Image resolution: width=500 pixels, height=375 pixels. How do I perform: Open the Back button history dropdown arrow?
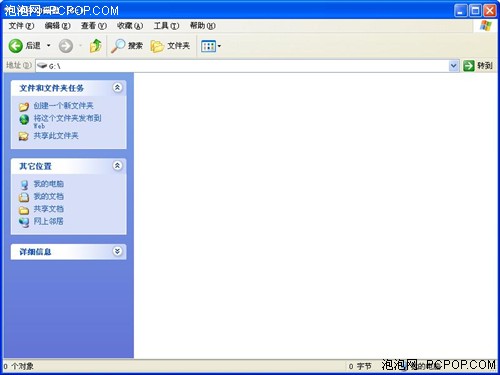[x=48, y=46]
